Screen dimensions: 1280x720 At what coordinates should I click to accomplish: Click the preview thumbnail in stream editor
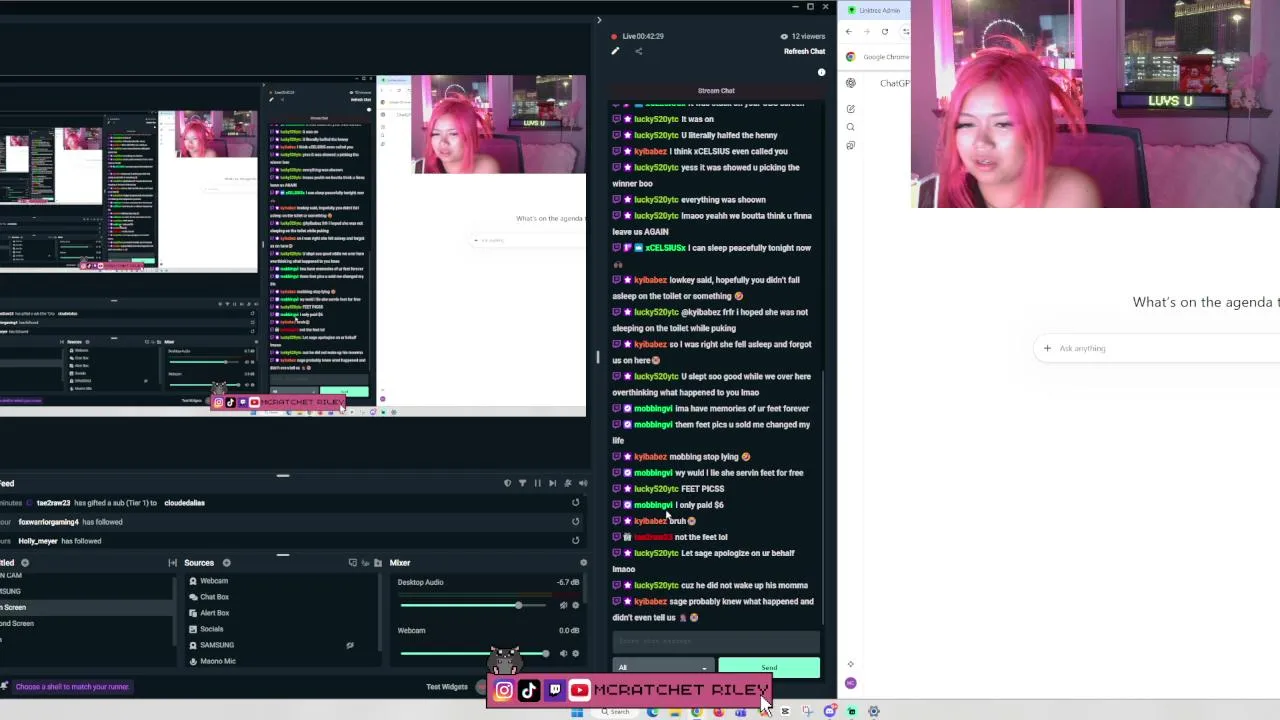pos(293,245)
